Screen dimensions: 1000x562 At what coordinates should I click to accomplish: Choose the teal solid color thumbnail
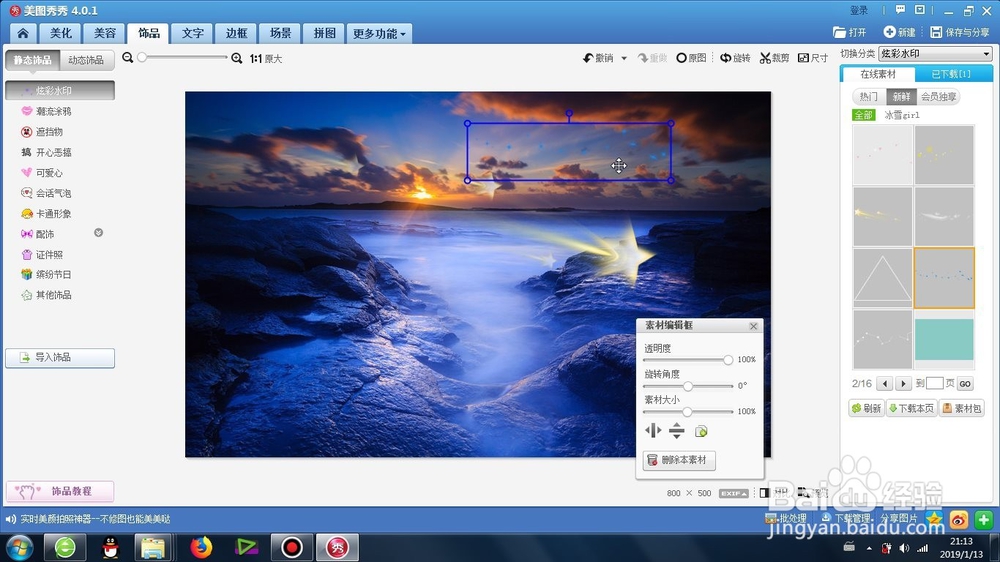945,339
